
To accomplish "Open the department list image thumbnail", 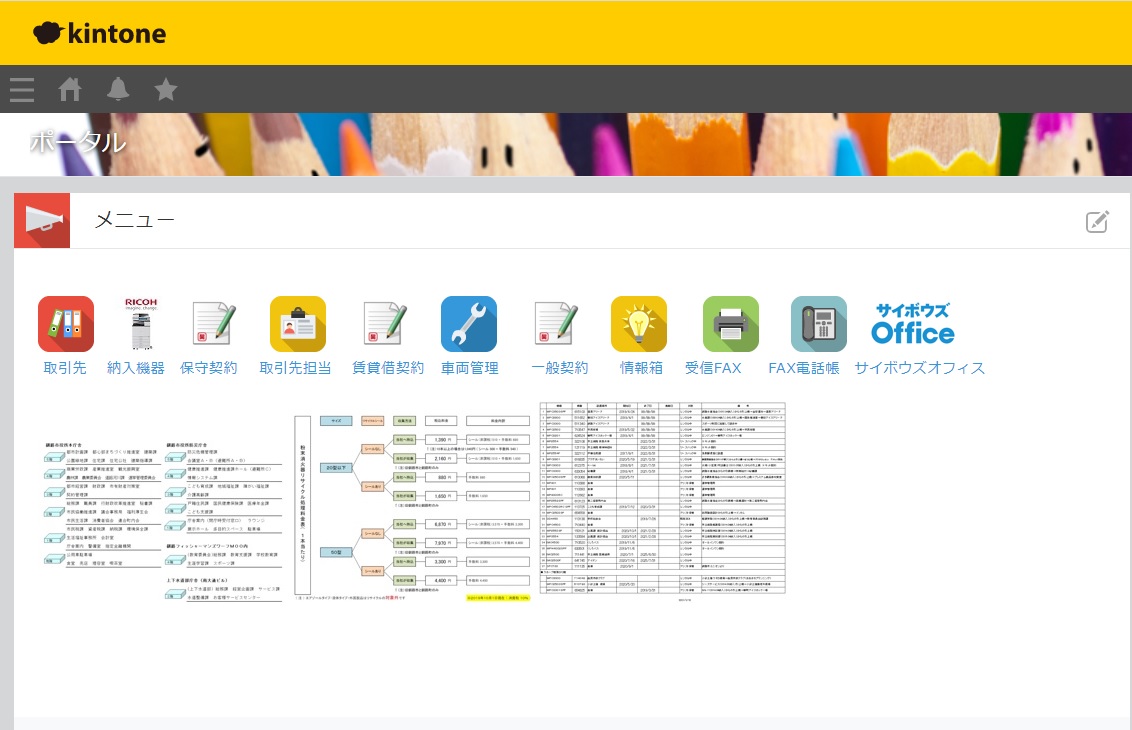I will click(160, 520).
